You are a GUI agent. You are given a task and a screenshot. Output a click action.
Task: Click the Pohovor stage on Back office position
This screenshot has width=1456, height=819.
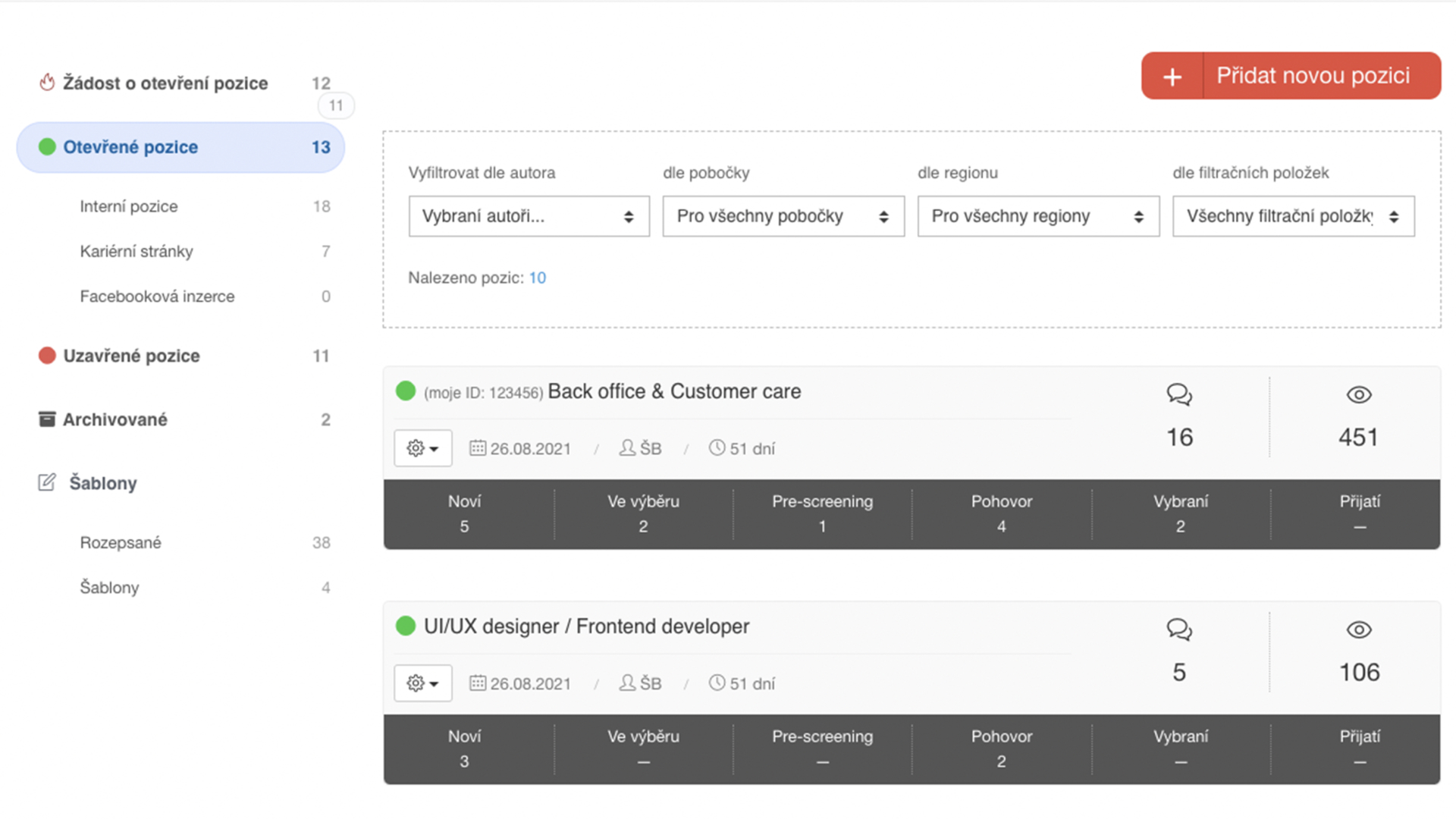[1001, 513]
